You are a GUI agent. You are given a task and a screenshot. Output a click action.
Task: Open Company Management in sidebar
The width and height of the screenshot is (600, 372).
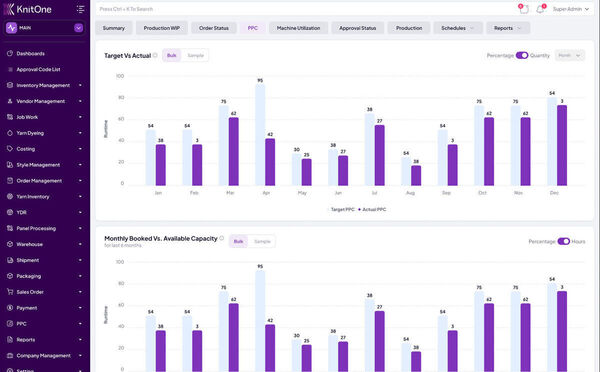click(x=45, y=355)
